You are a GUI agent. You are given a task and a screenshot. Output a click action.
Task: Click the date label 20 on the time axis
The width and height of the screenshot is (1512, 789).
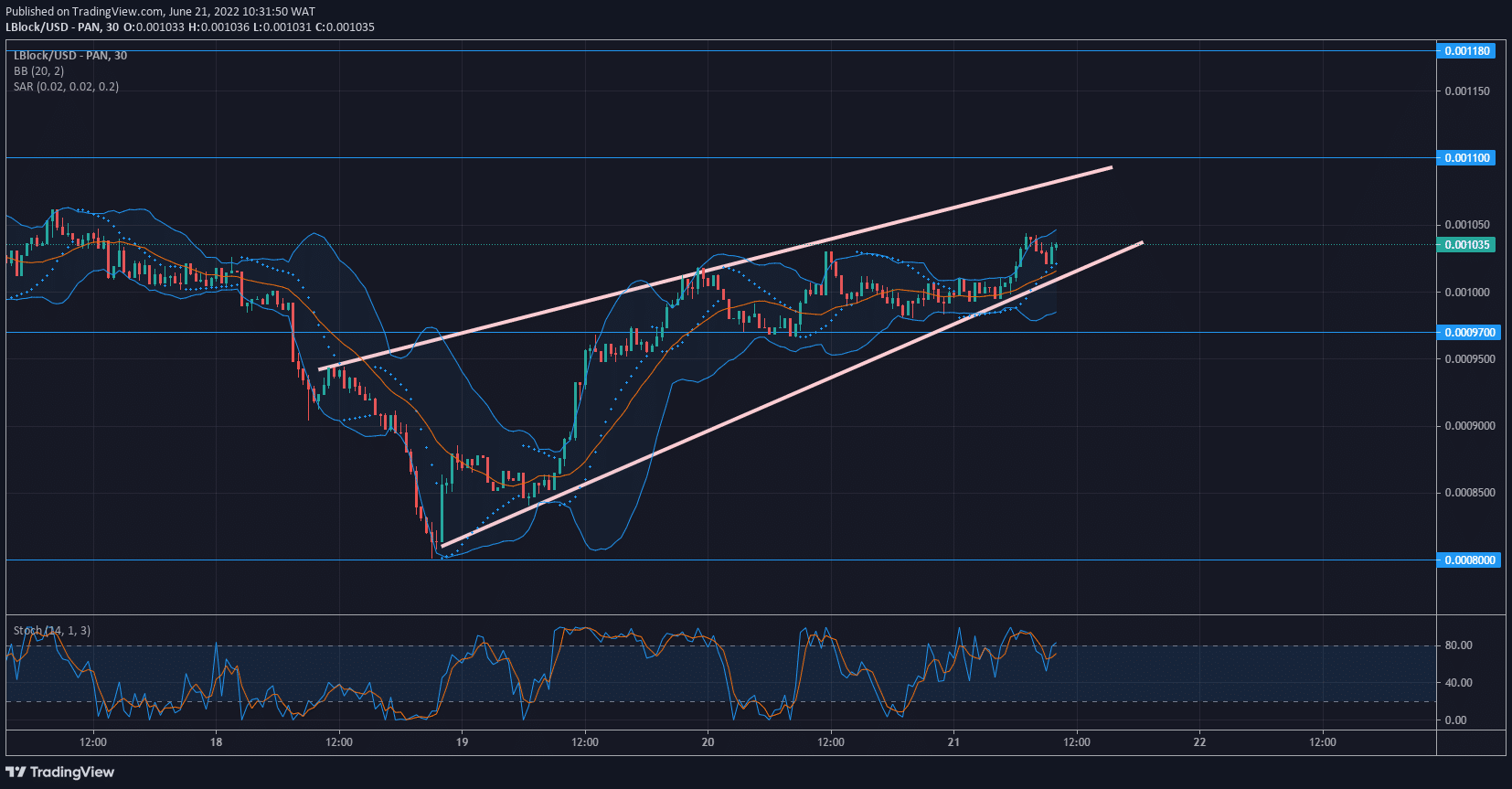pos(708,742)
